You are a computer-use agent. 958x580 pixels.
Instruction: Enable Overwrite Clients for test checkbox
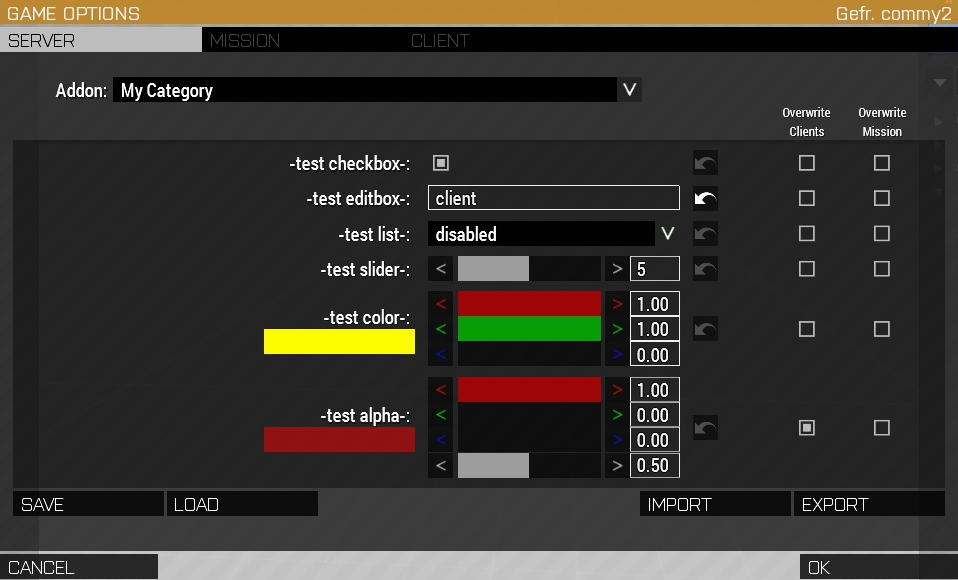coord(806,163)
